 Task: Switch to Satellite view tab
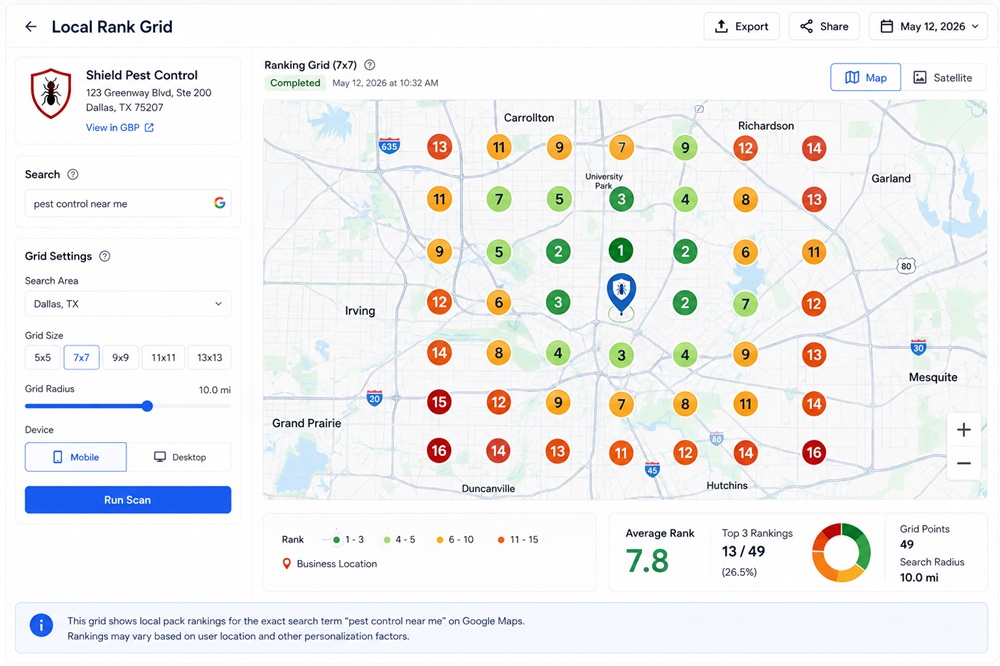[943, 77]
